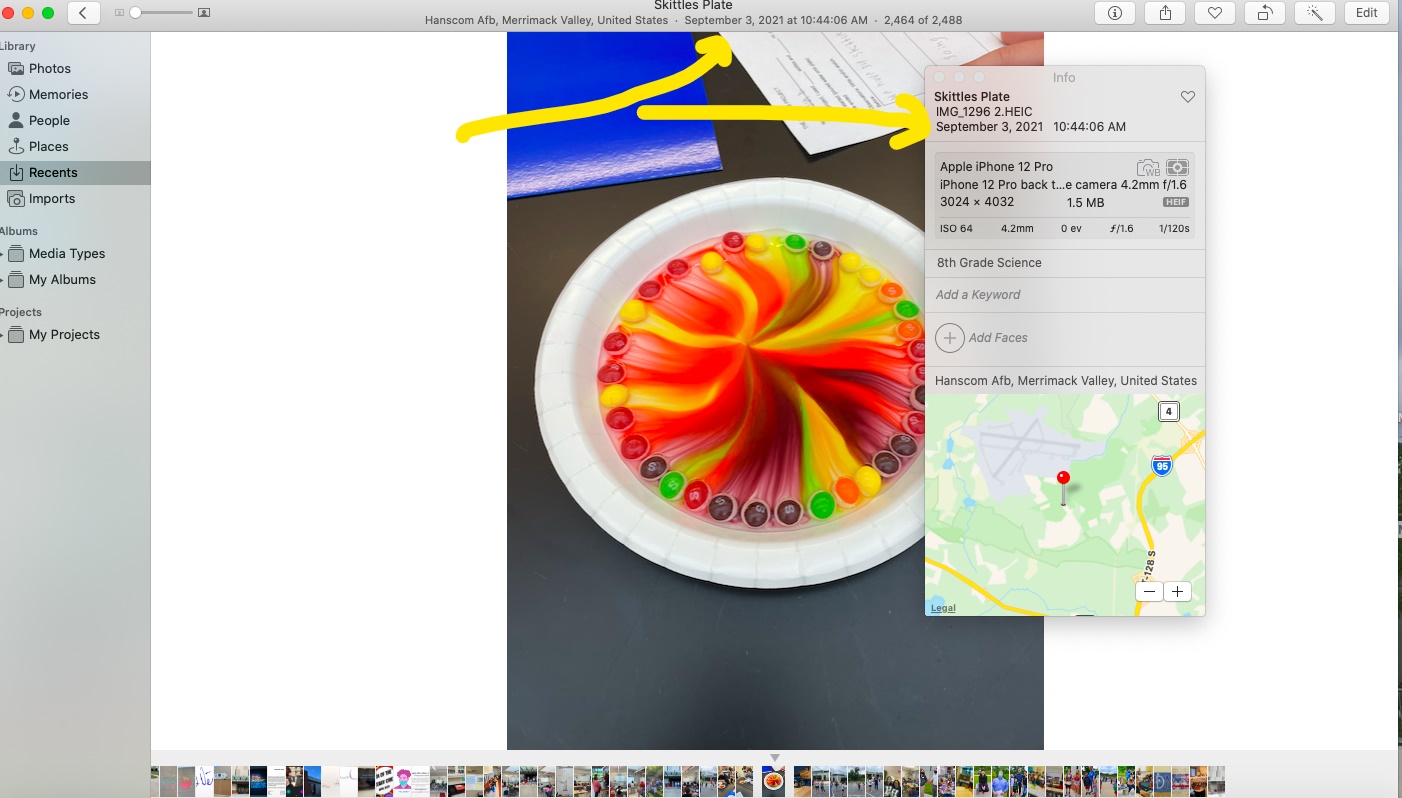The image size is (1402, 798).
Task: Go back with the left chevron button
Action: [83, 13]
